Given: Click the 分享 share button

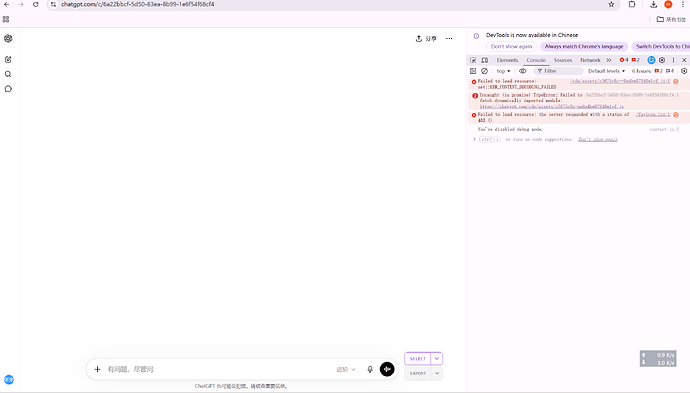Looking at the screenshot, I should point(426,39).
